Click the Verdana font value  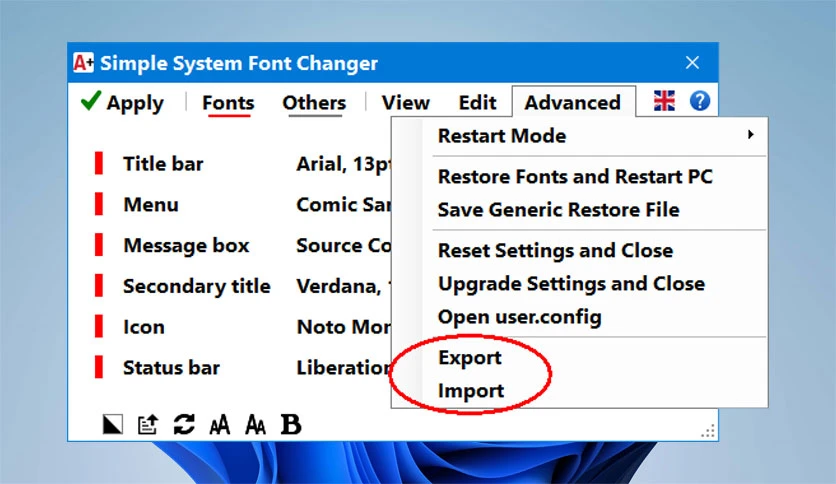(344, 286)
